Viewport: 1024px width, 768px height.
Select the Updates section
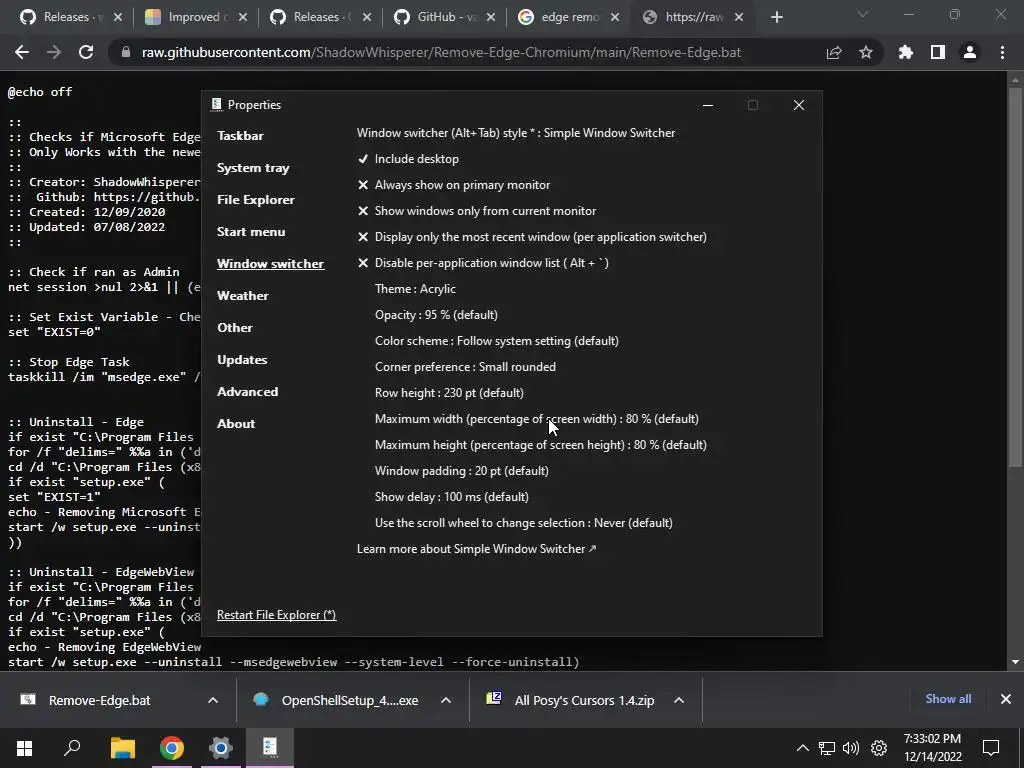242,360
